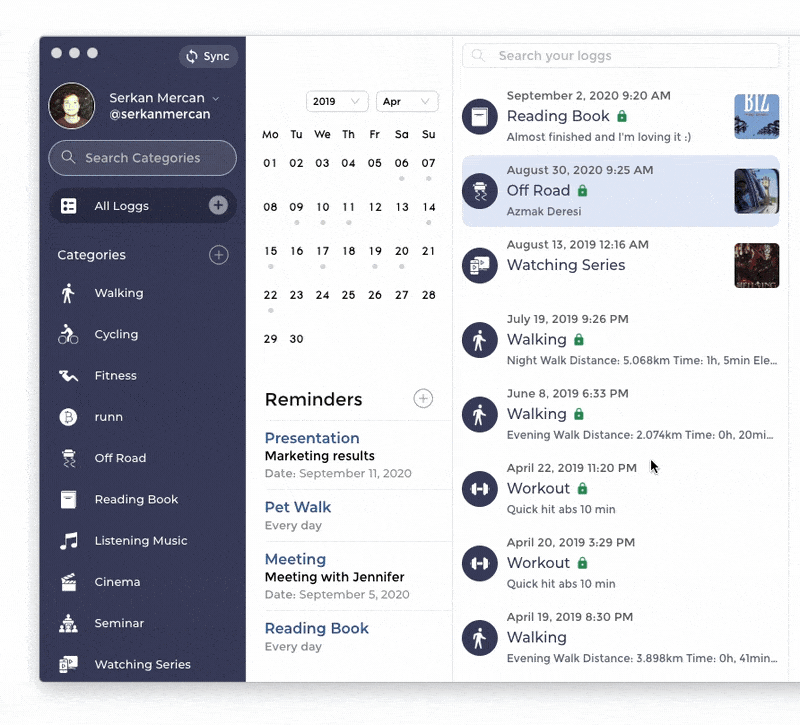
Task: Add a new reminder with plus icon
Action: [423, 398]
